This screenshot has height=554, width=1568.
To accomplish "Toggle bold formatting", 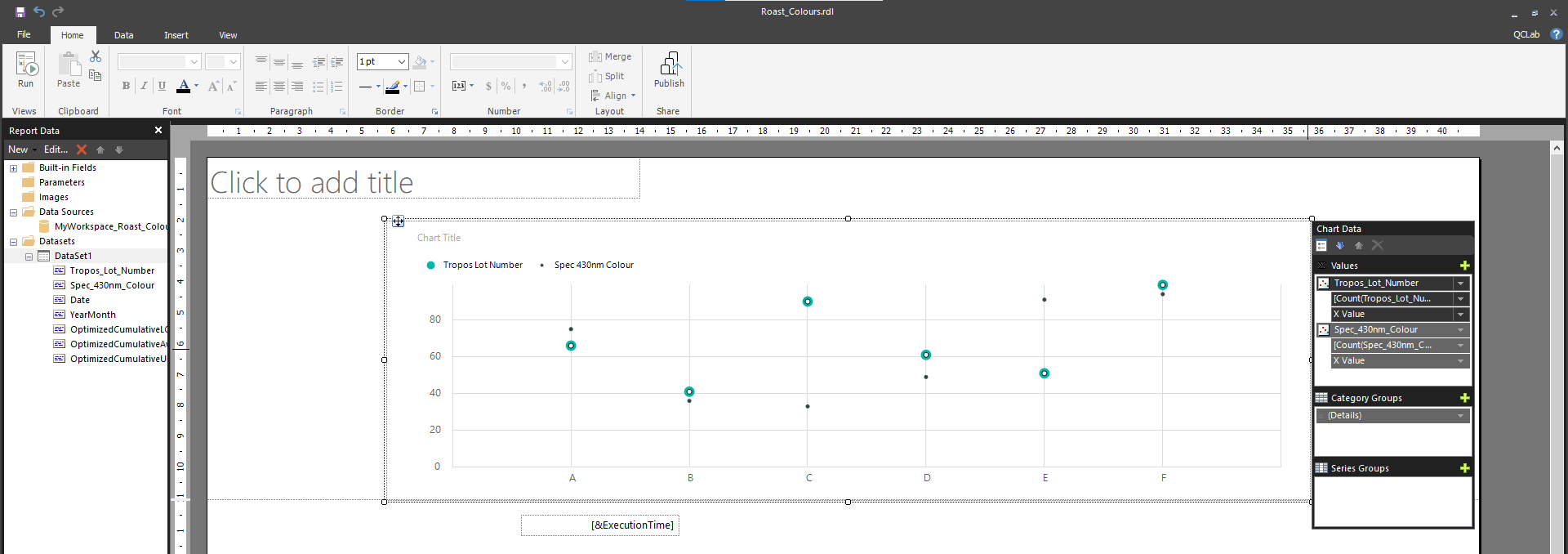I will (126, 86).
